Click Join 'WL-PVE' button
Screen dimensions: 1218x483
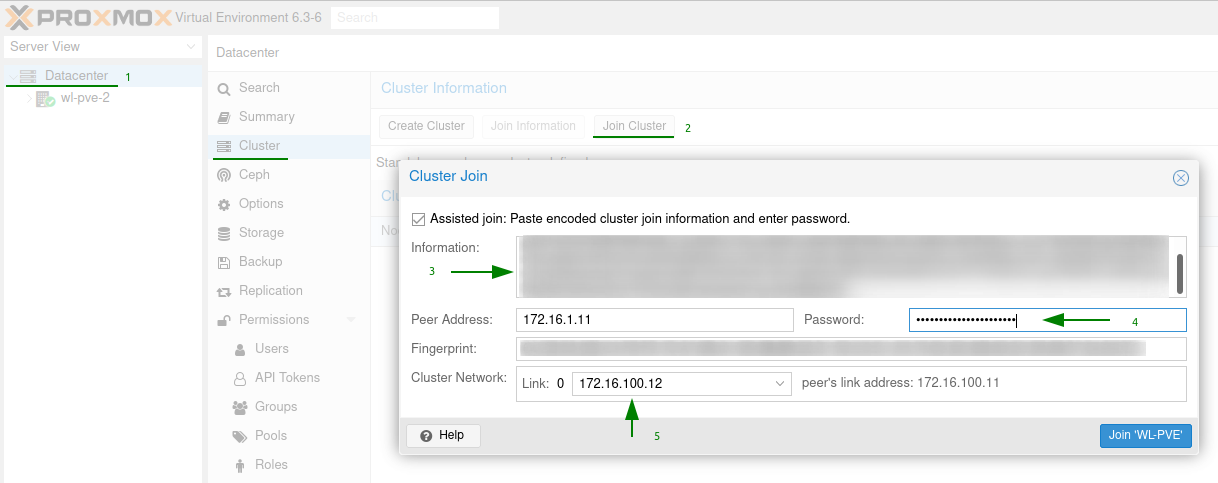[x=1145, y=436]
